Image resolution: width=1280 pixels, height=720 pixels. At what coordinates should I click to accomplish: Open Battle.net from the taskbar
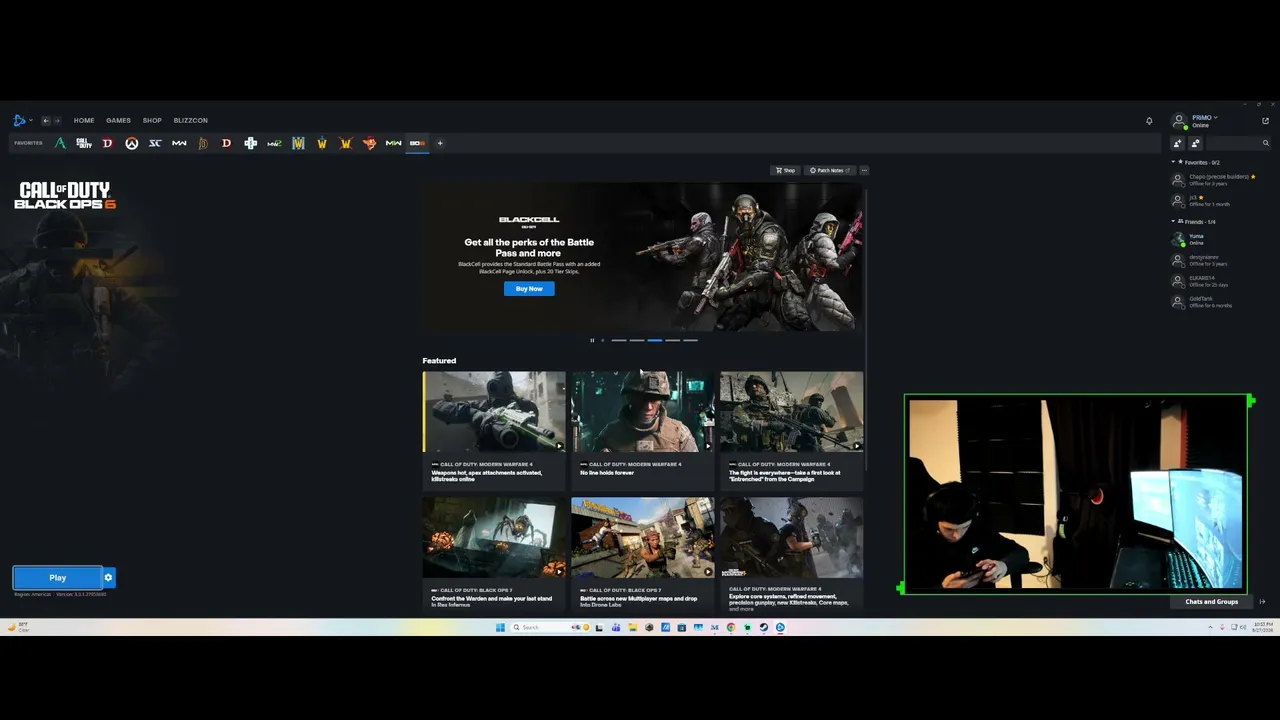780,628
